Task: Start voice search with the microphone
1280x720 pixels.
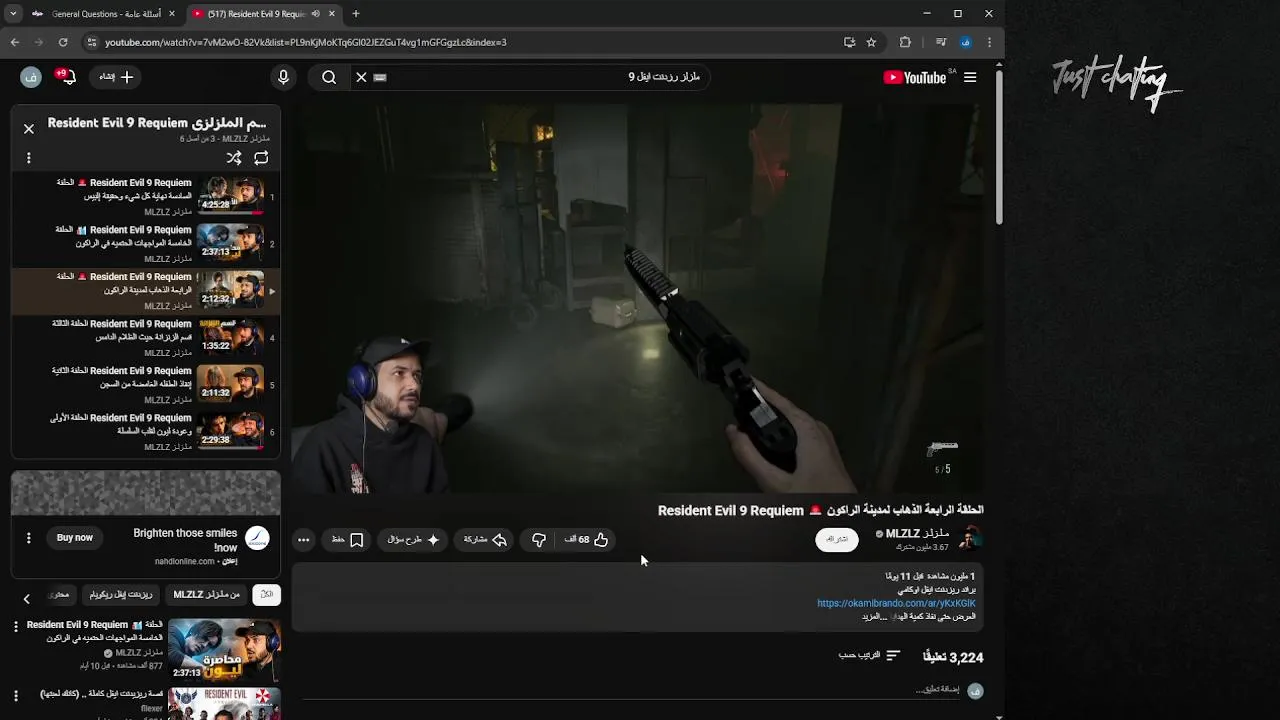Action: [283, 77]
